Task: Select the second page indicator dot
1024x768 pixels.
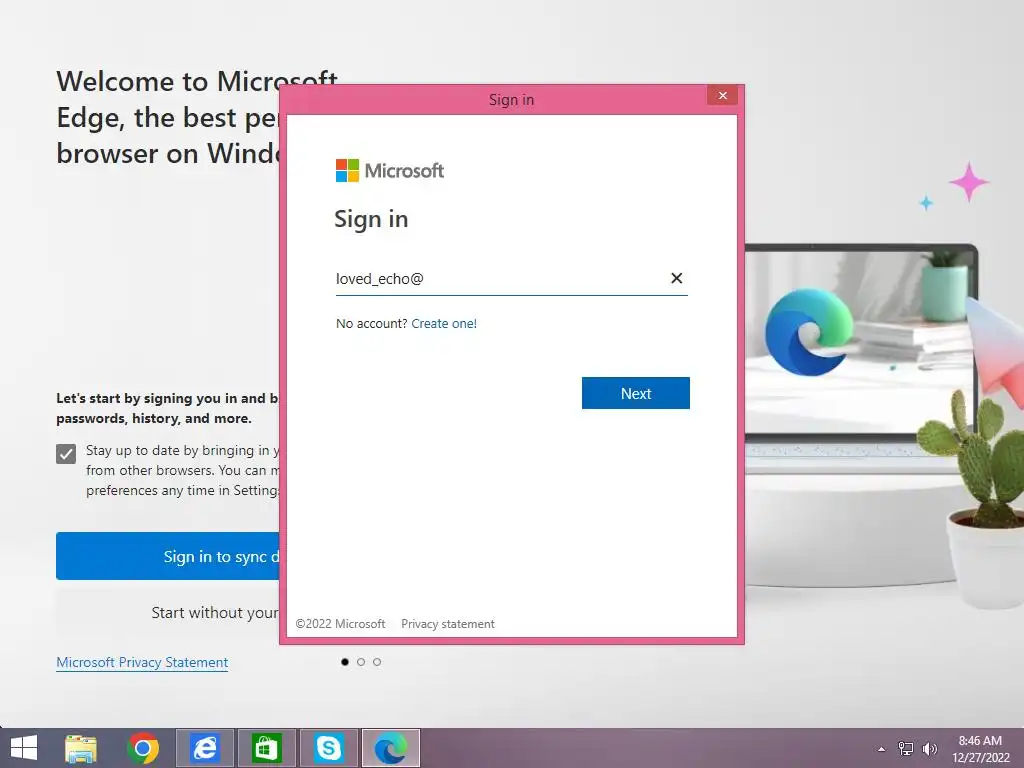Action: 360,662
